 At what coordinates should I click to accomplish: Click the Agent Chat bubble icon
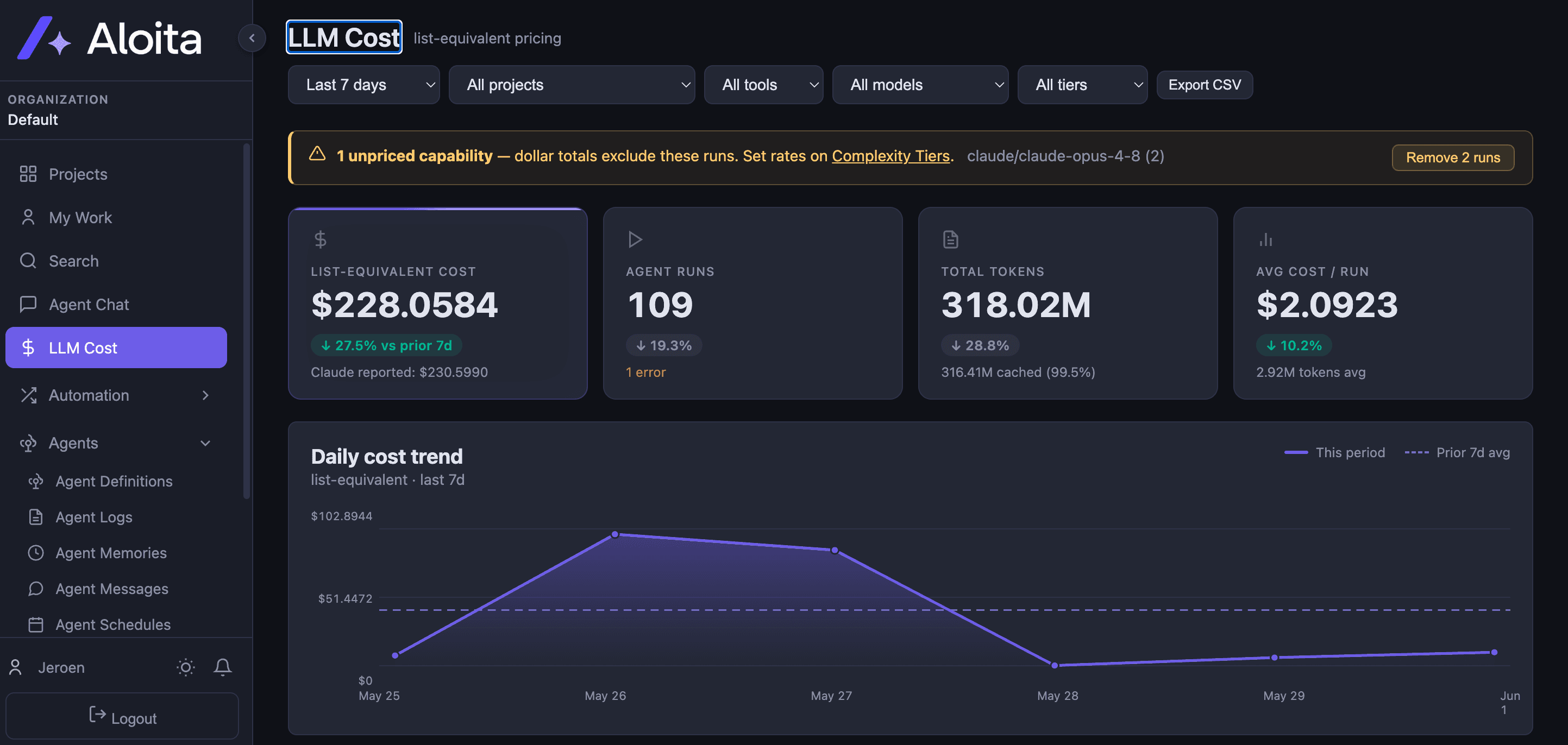click(x=28, y=304)
